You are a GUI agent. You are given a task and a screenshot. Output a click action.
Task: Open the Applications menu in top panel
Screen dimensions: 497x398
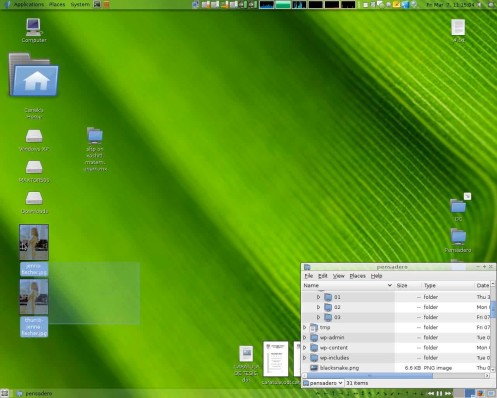point(29,4)
